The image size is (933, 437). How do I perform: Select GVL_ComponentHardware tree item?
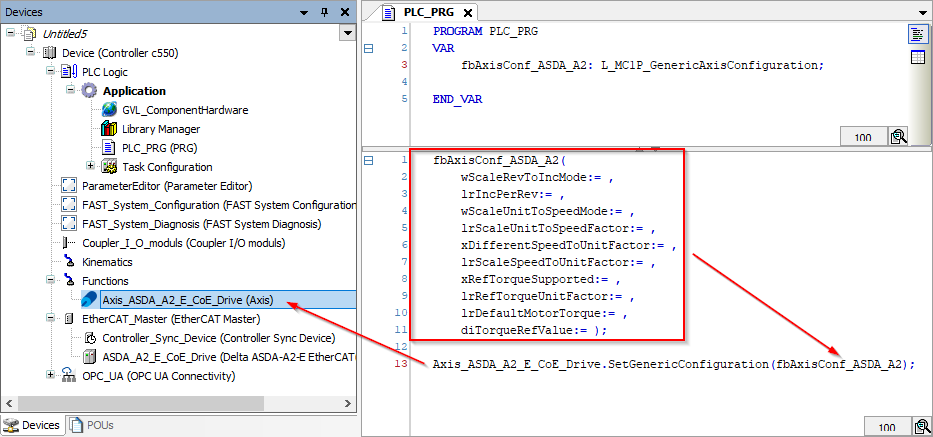184,110
